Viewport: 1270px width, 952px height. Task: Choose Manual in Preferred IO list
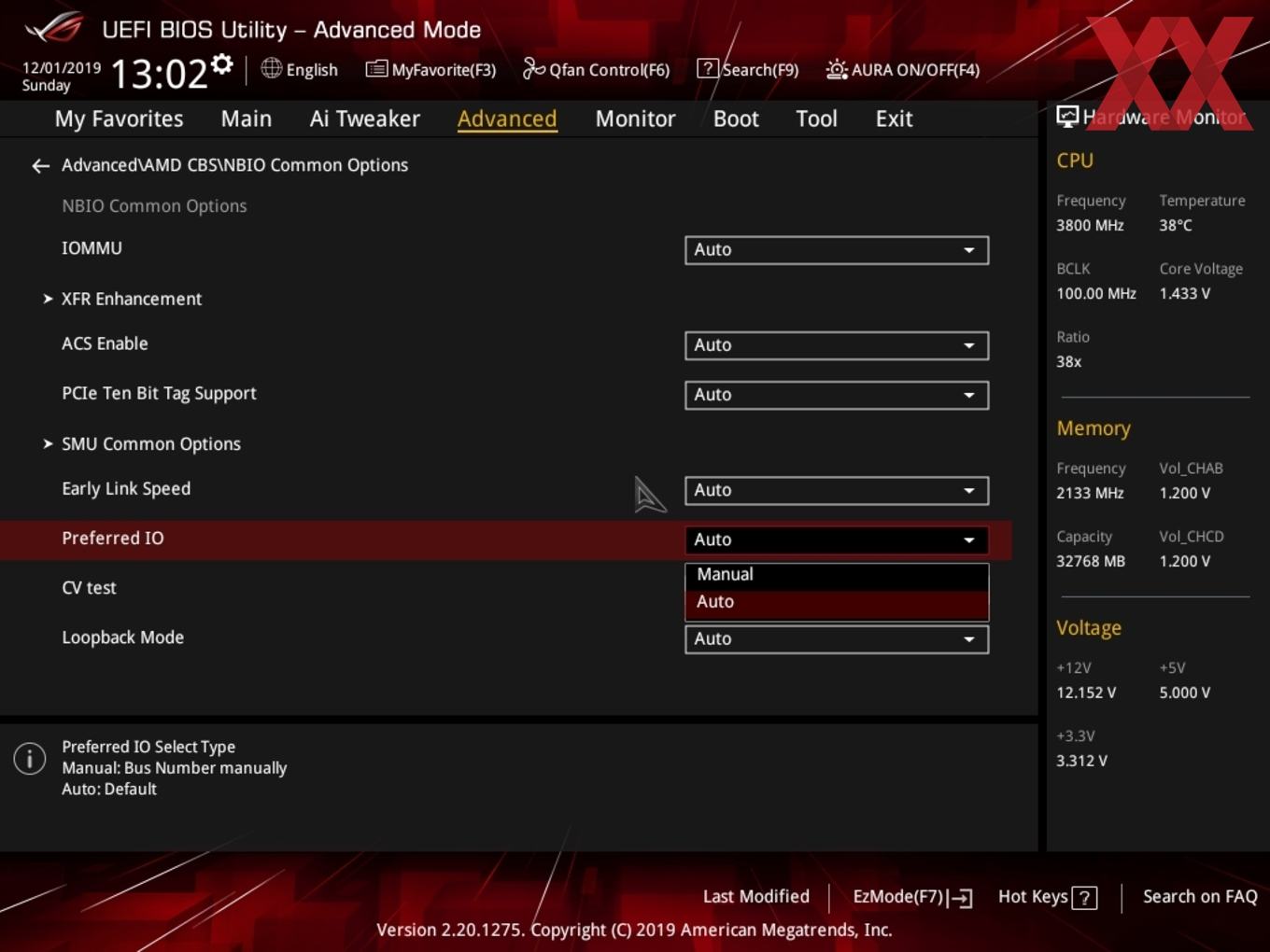837,575
